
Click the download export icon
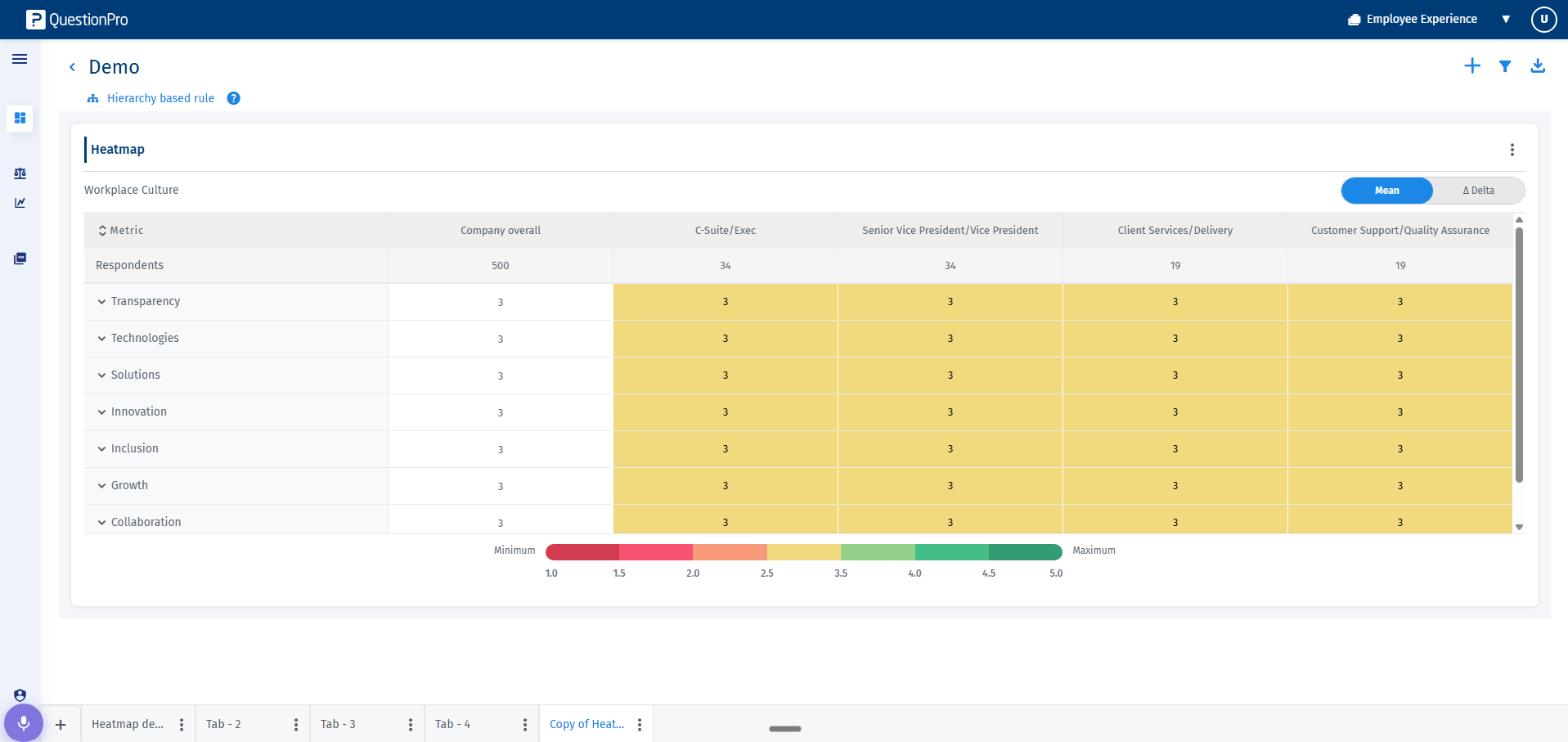point(1537,66)
